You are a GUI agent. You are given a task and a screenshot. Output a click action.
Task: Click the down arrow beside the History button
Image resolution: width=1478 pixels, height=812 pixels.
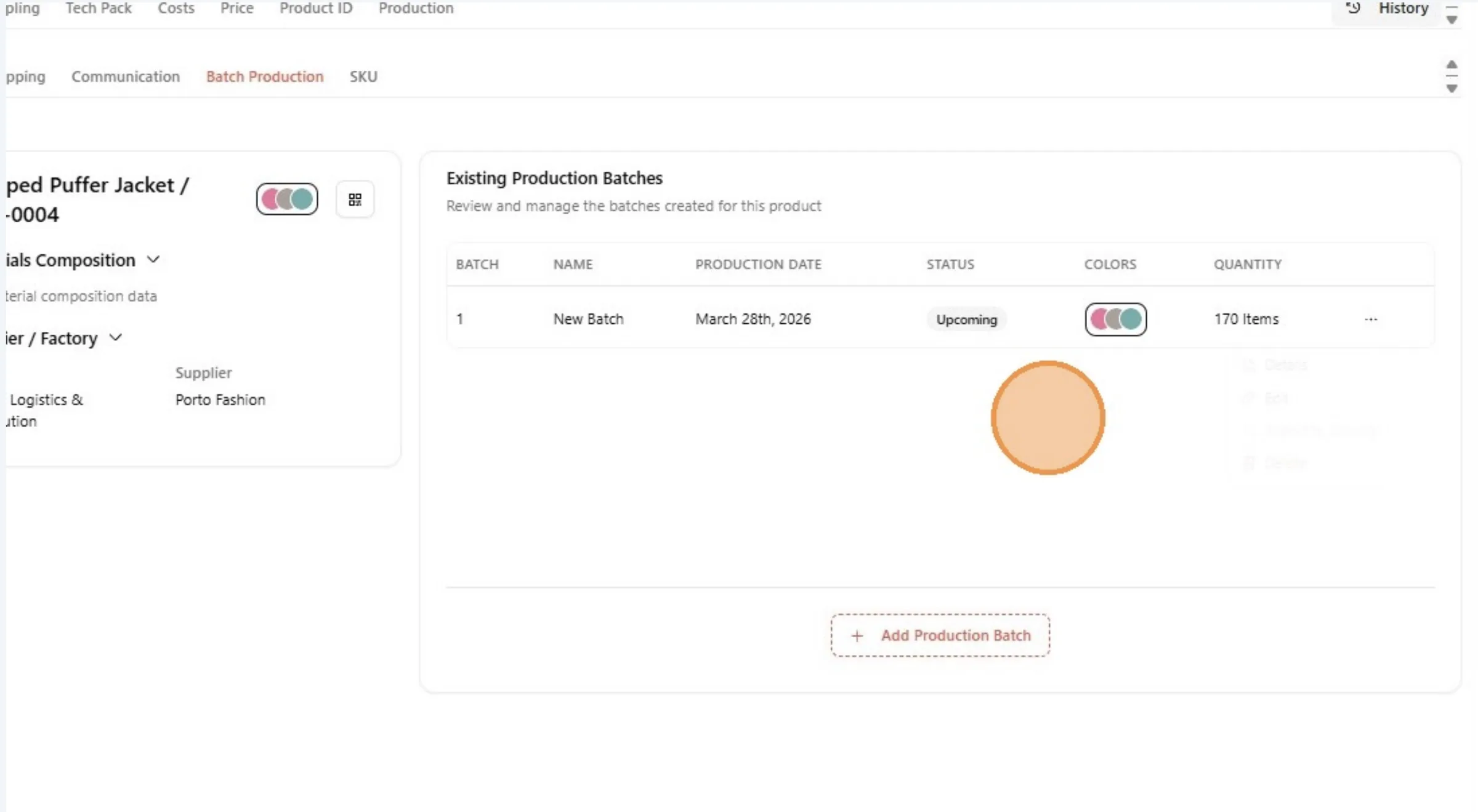[1452, 20]
